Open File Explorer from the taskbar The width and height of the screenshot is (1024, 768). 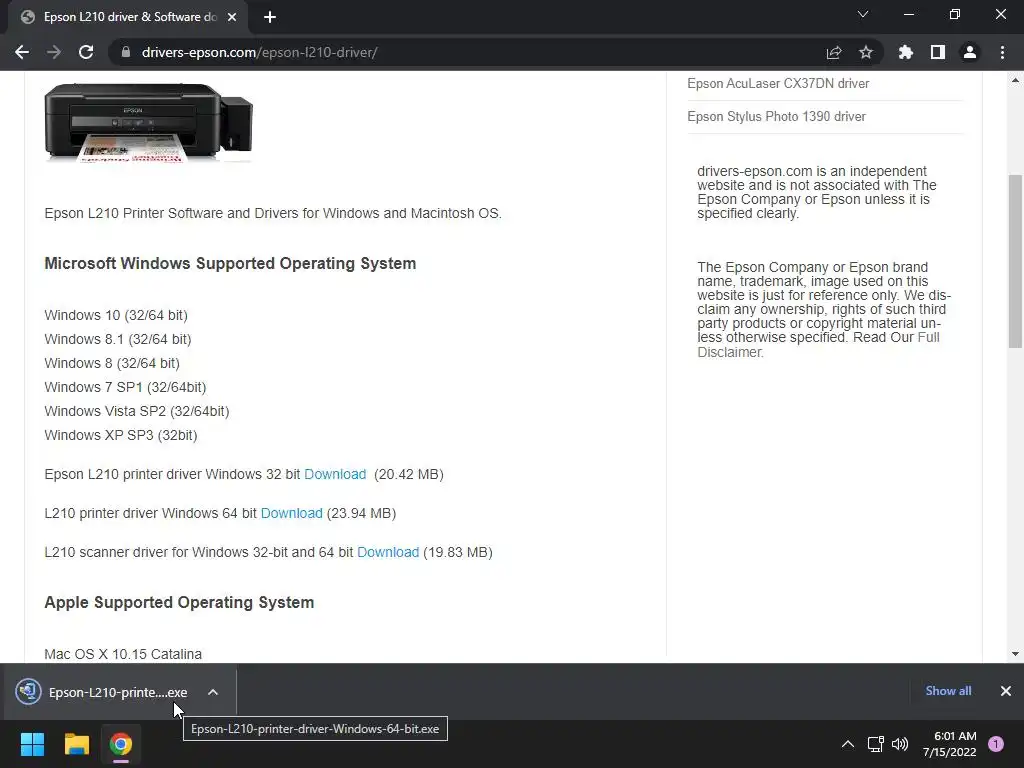(x=76, y=744)
